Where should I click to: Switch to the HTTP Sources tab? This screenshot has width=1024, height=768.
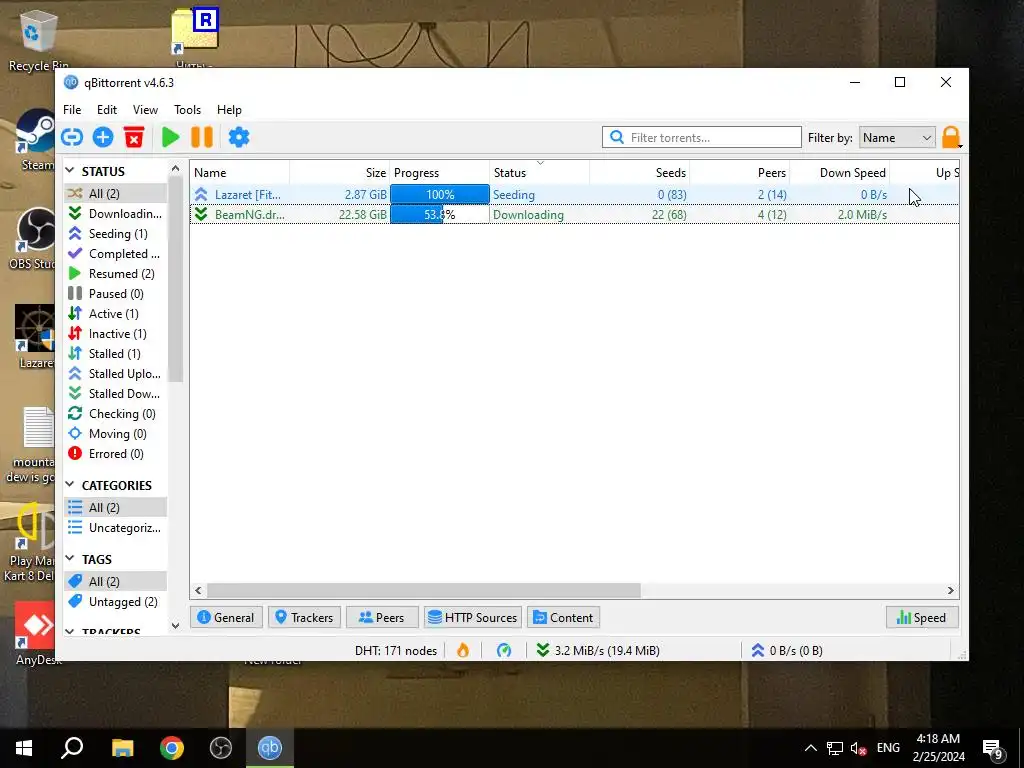(x=473, y=617)
